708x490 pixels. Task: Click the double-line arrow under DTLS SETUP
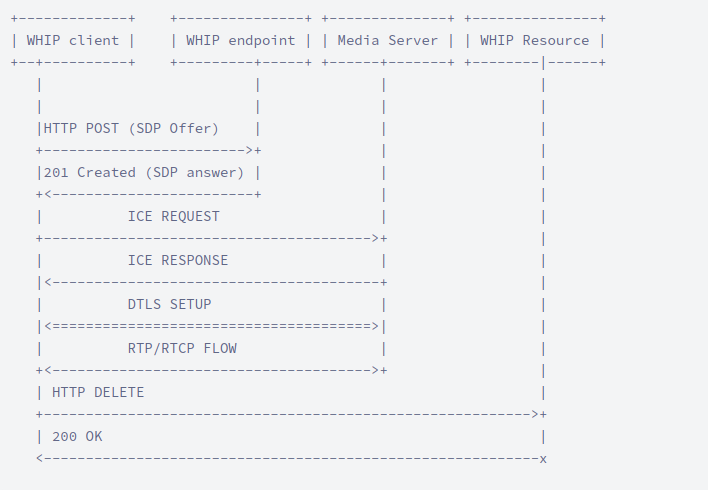(x=210, y=326)
